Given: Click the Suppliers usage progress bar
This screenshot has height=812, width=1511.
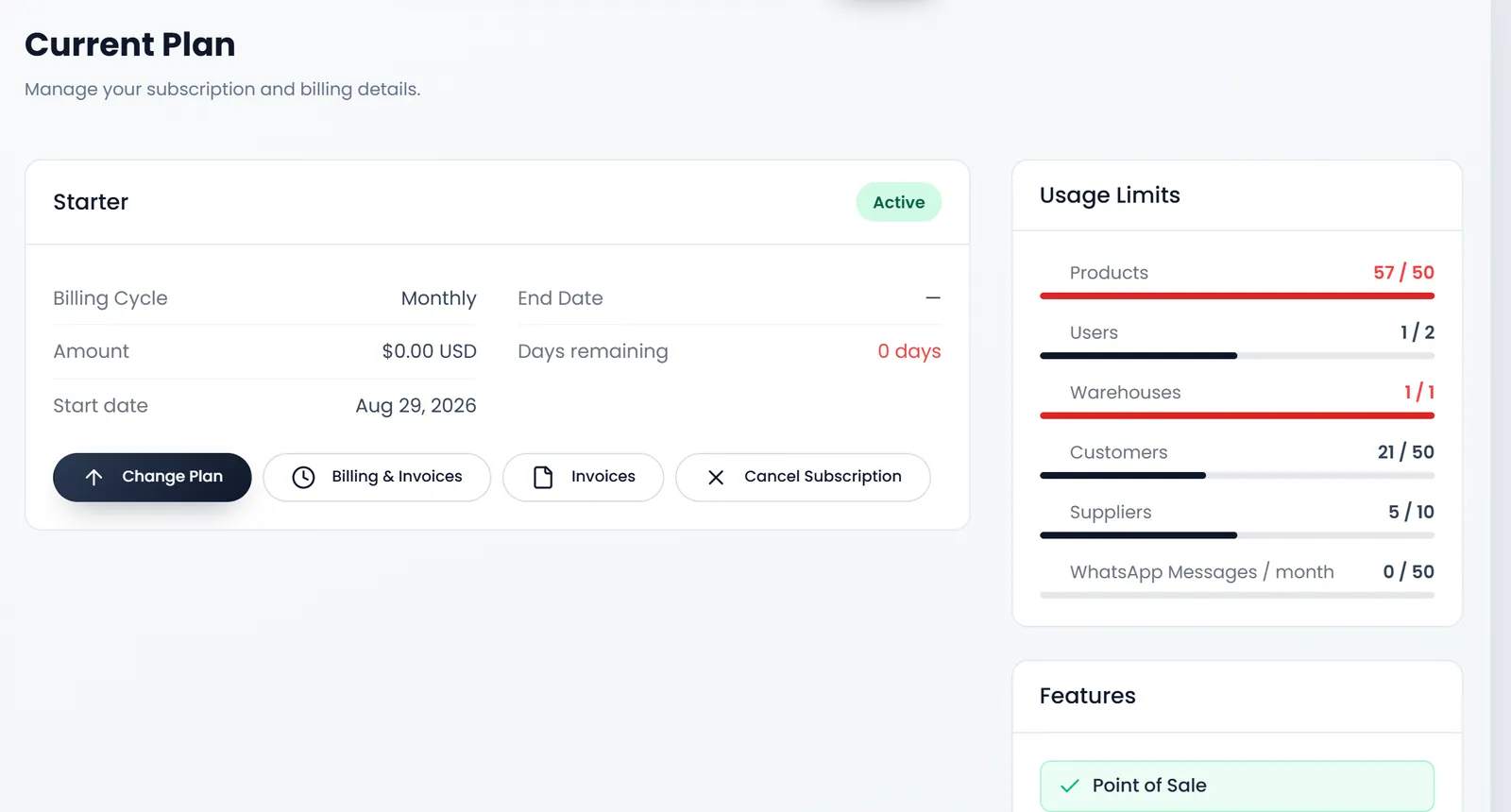Looking at the screenshot, I should coord(1237,535).
